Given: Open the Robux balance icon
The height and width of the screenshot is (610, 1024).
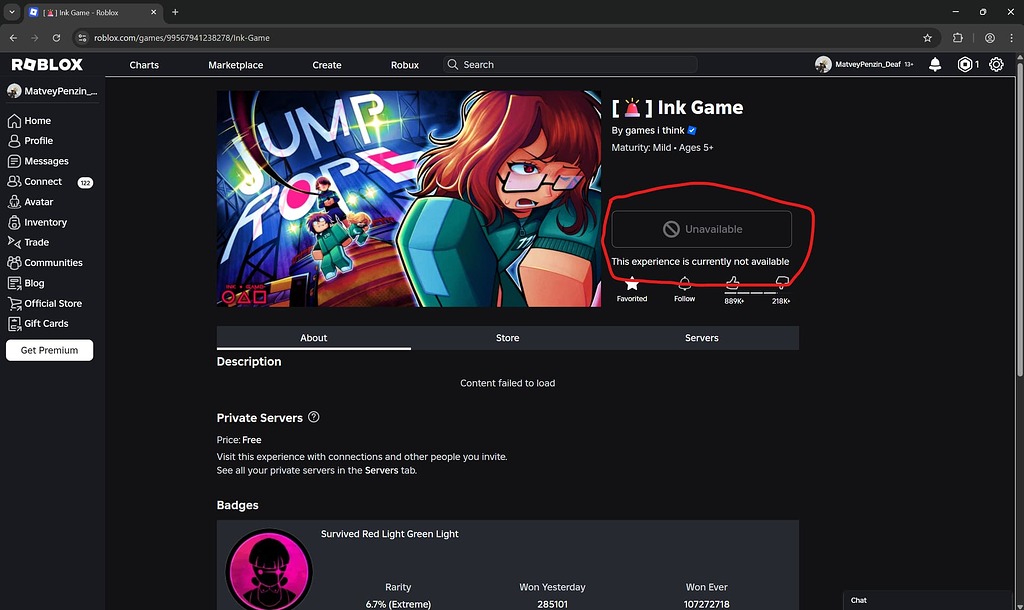Looking at the screenshot, I should coord(965,65).
